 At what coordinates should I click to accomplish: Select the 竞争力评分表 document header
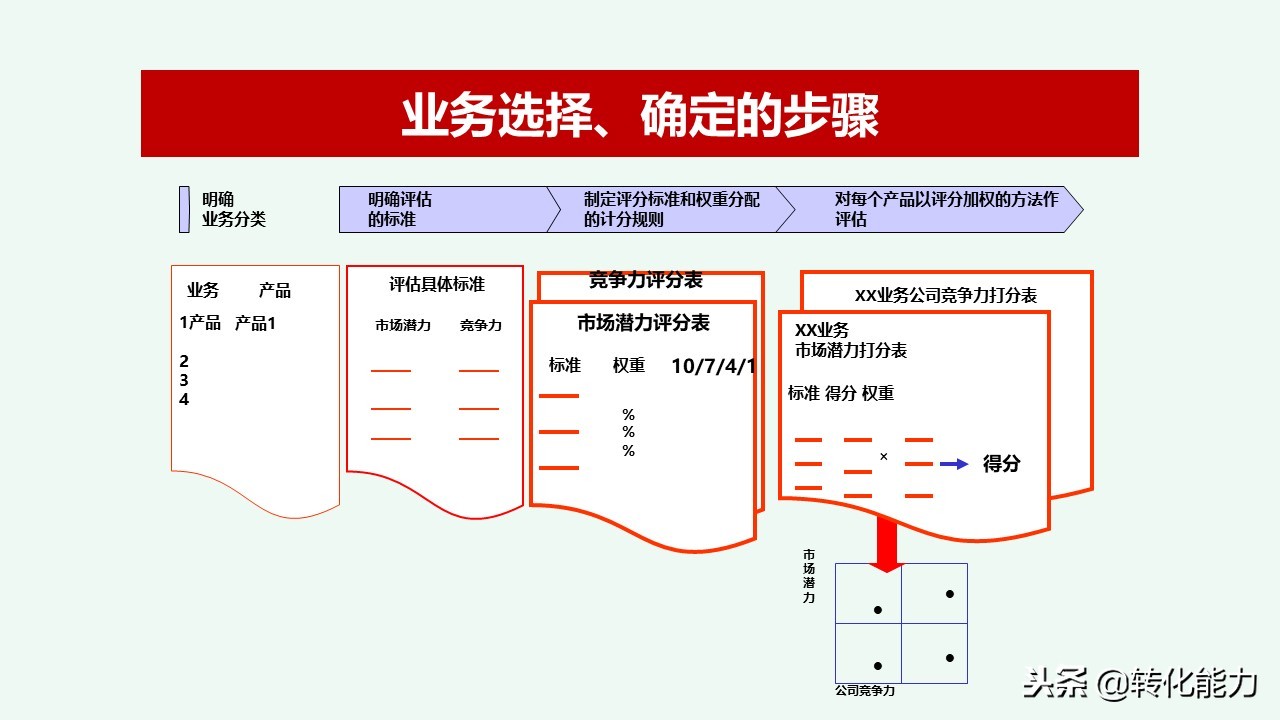pos(648,282)
